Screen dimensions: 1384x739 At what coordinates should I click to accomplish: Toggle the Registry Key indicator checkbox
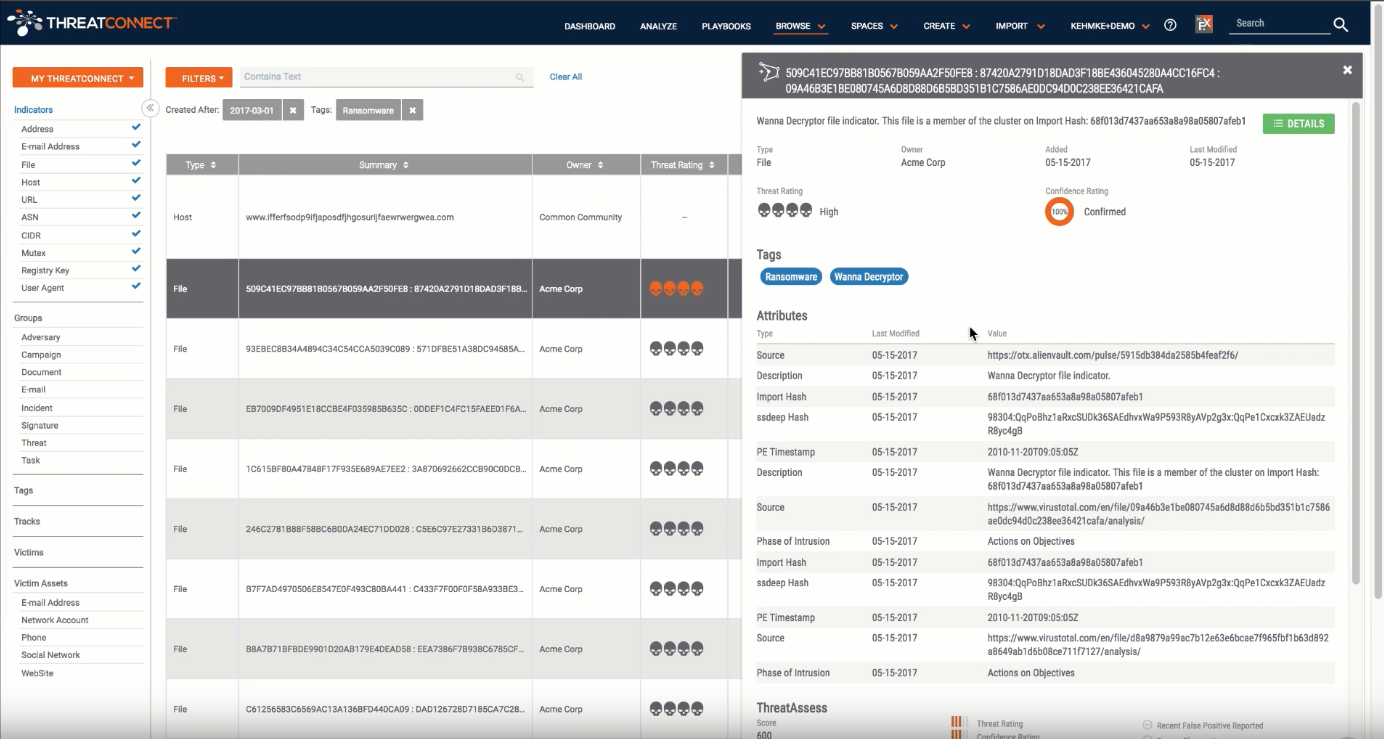click(136, 269)
